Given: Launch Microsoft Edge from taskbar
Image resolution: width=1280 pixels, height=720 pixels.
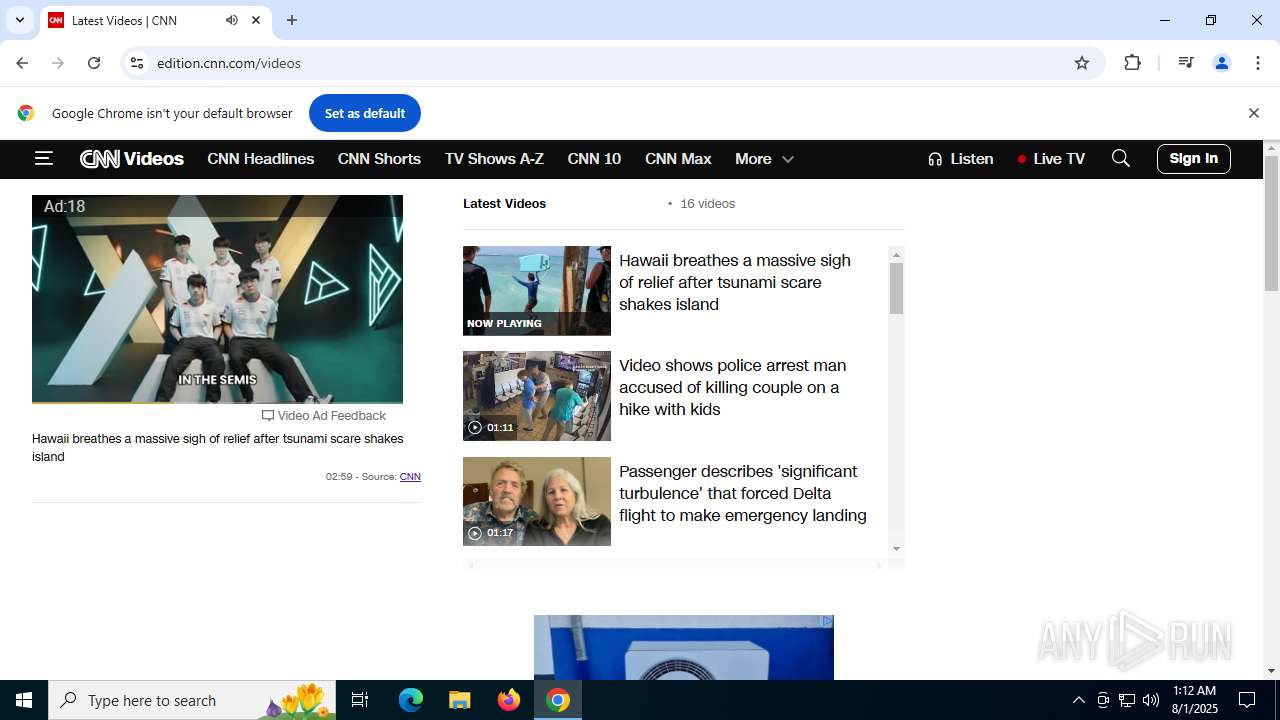Looking at the screenshot, I should pos(411,700).
